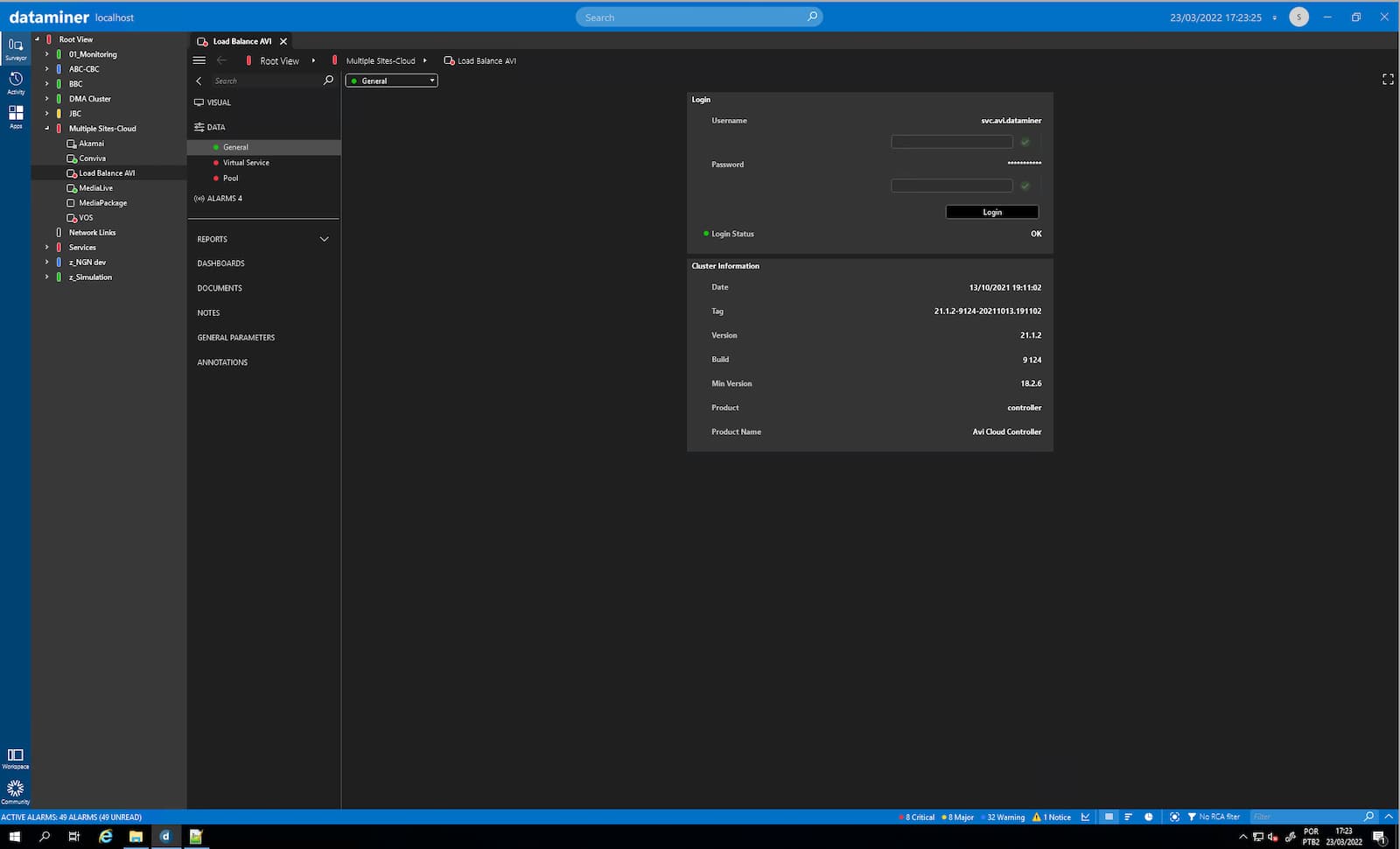Select the Pool data page

(x=230, y=179)
